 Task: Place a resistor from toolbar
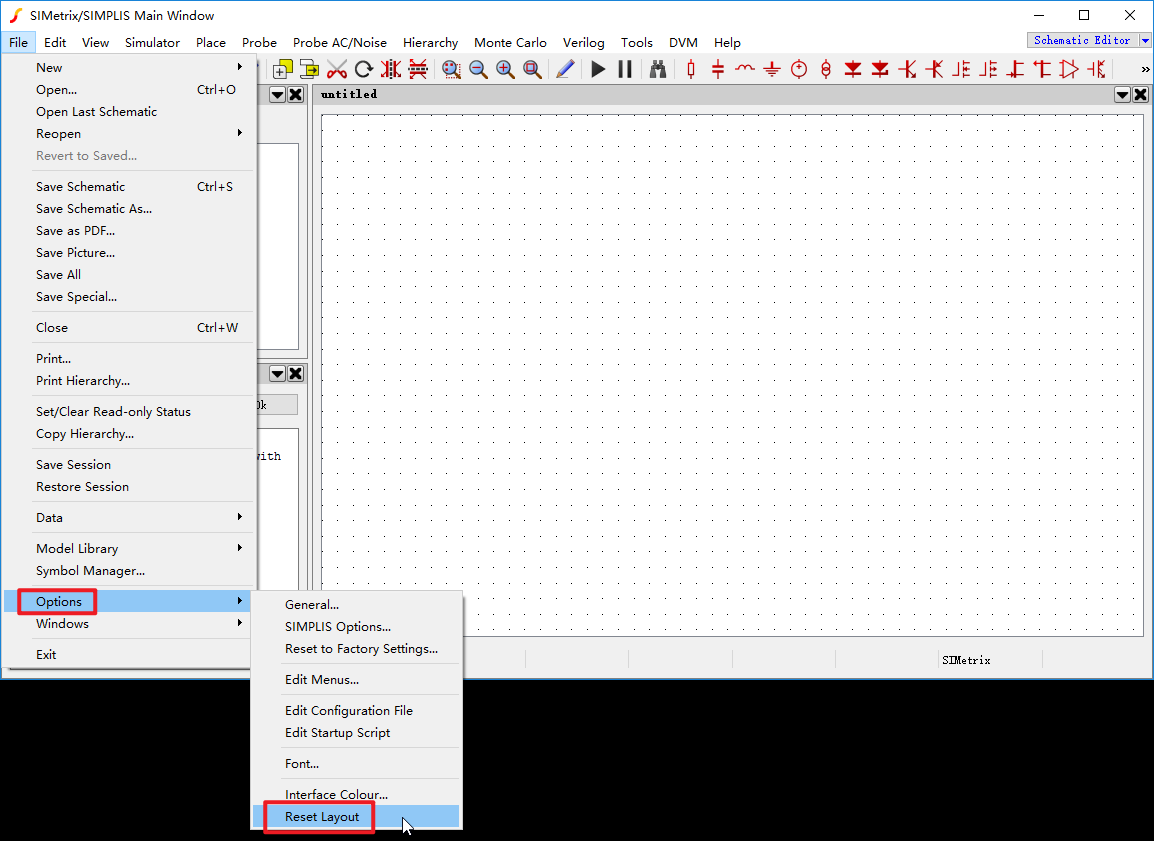point(691,69)
